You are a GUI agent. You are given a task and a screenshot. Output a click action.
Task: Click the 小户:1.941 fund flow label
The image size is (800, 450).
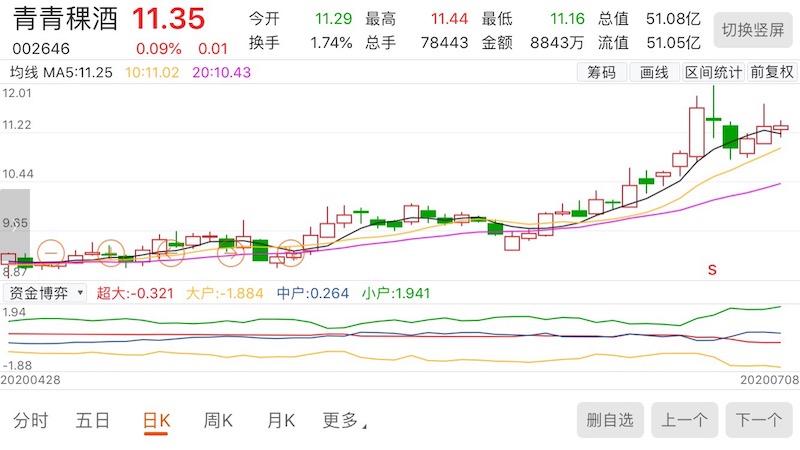point(396,293)
